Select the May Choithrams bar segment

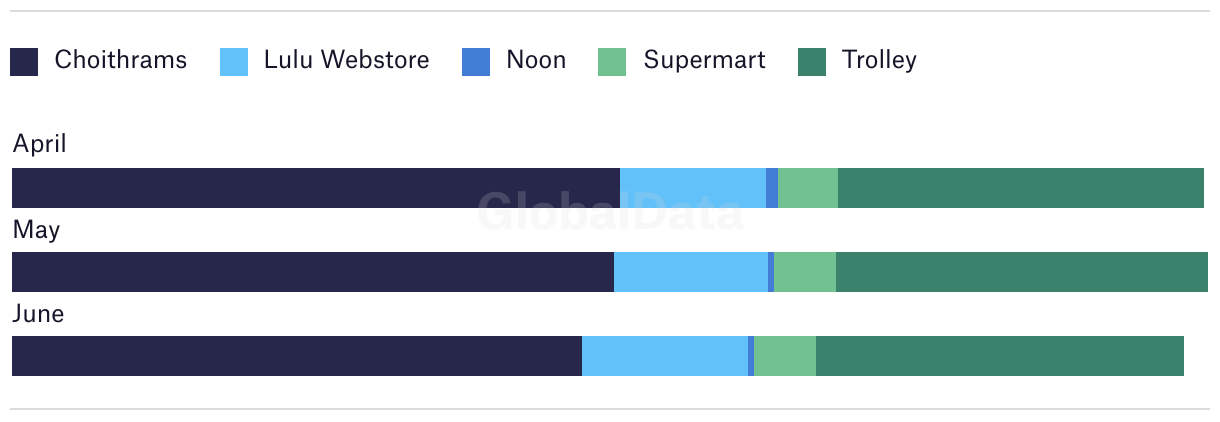pos(313,272)
